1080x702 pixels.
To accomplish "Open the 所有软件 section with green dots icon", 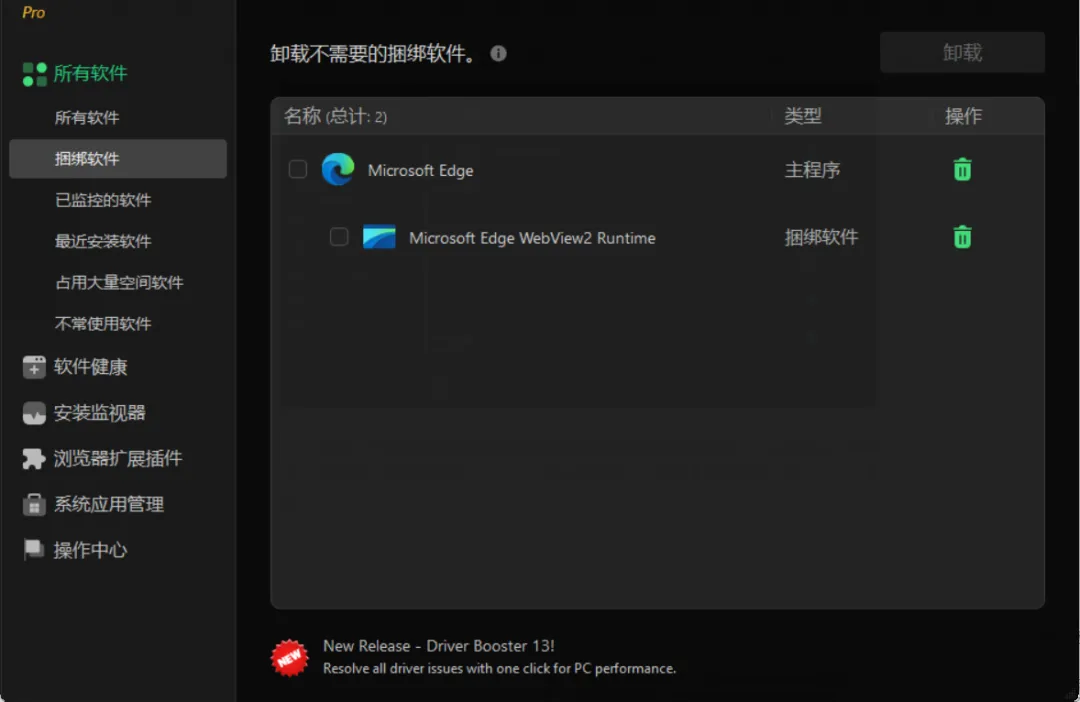I will tap(74, 74).
